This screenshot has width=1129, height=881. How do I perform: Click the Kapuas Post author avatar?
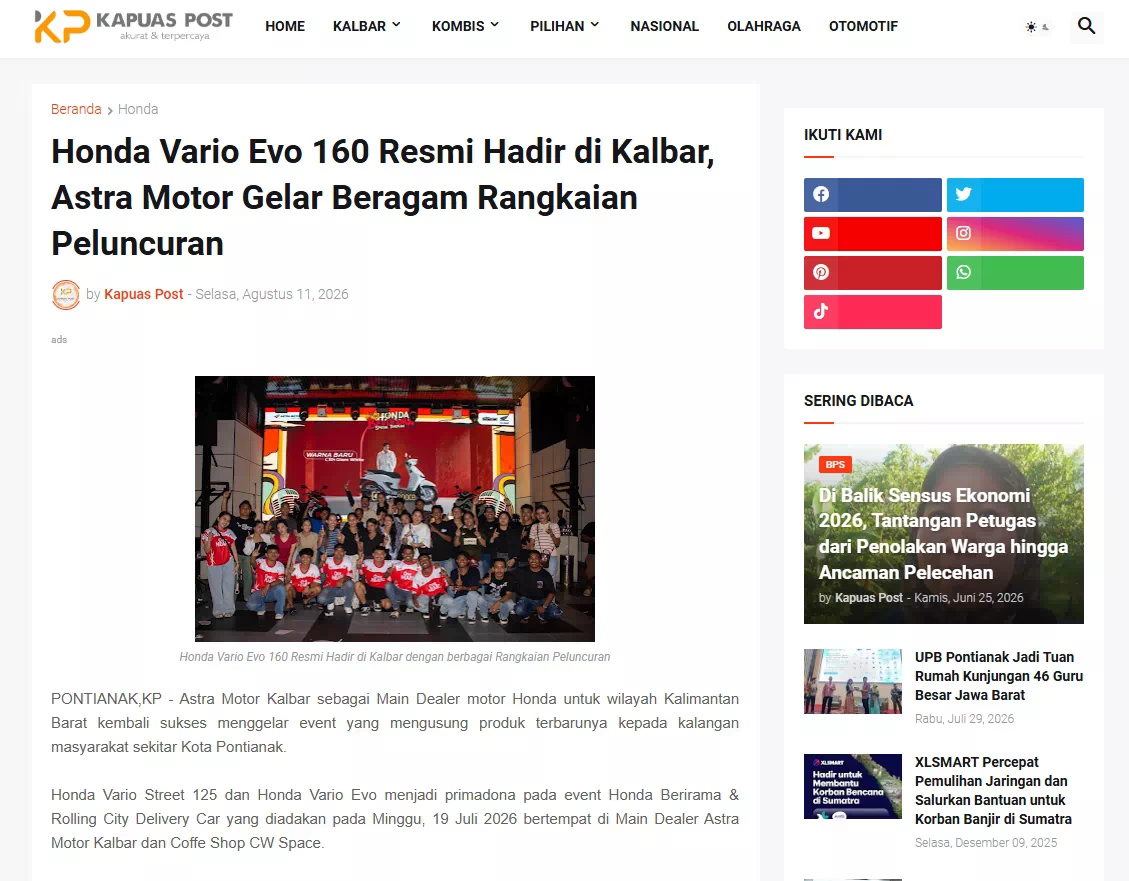pyautogui.click(x=66, y=294)
